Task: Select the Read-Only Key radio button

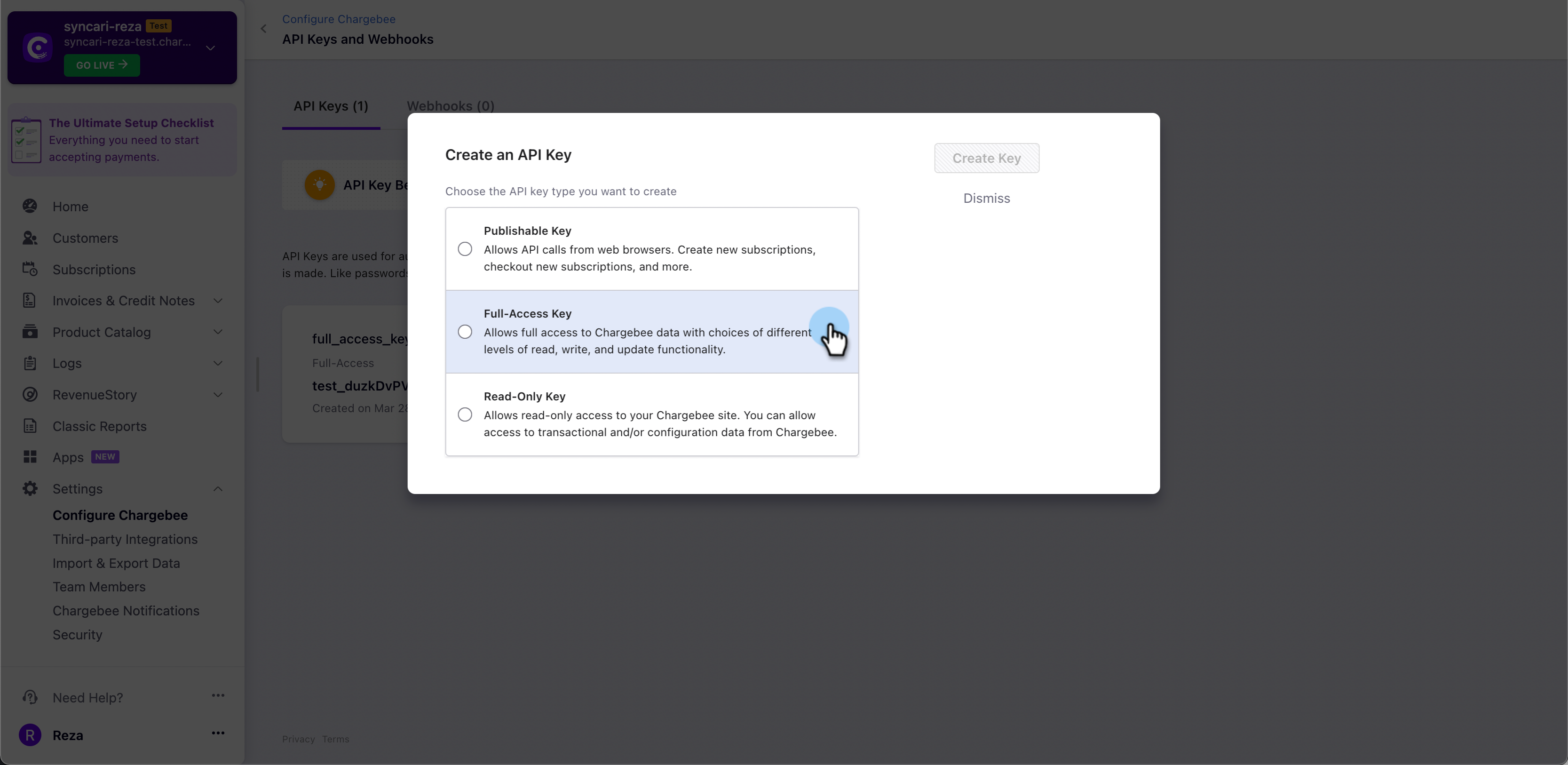Action: point(465,415)
